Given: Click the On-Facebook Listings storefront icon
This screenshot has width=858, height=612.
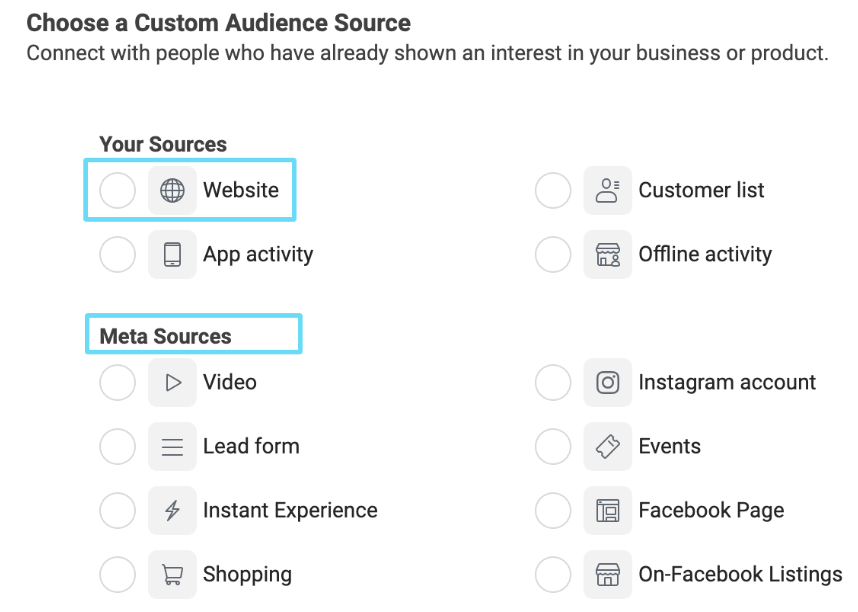Looking at the screenshot, I should click(x=608, y=575).
